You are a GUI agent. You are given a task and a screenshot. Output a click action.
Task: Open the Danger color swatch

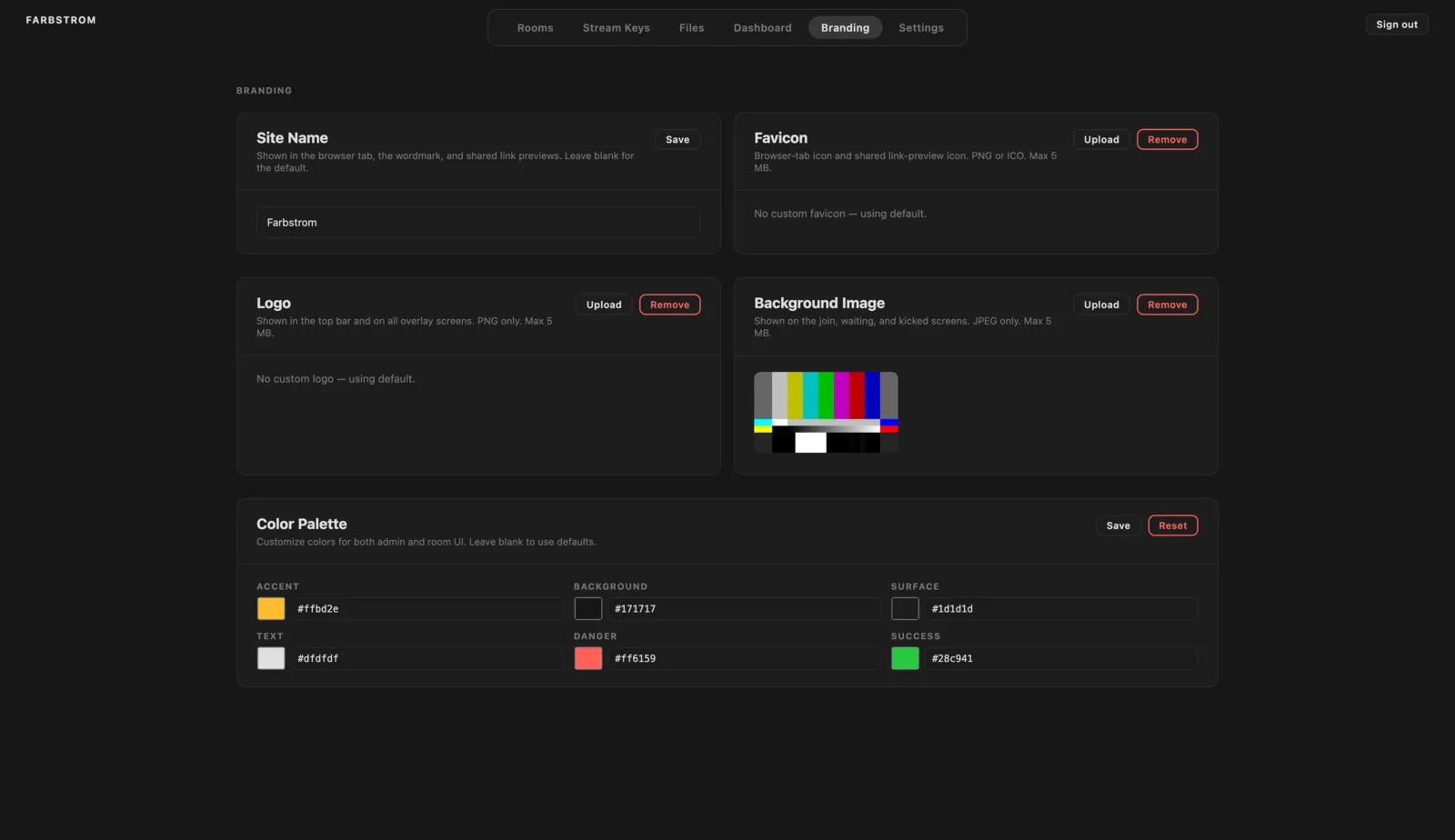click(x=588, y=658)
